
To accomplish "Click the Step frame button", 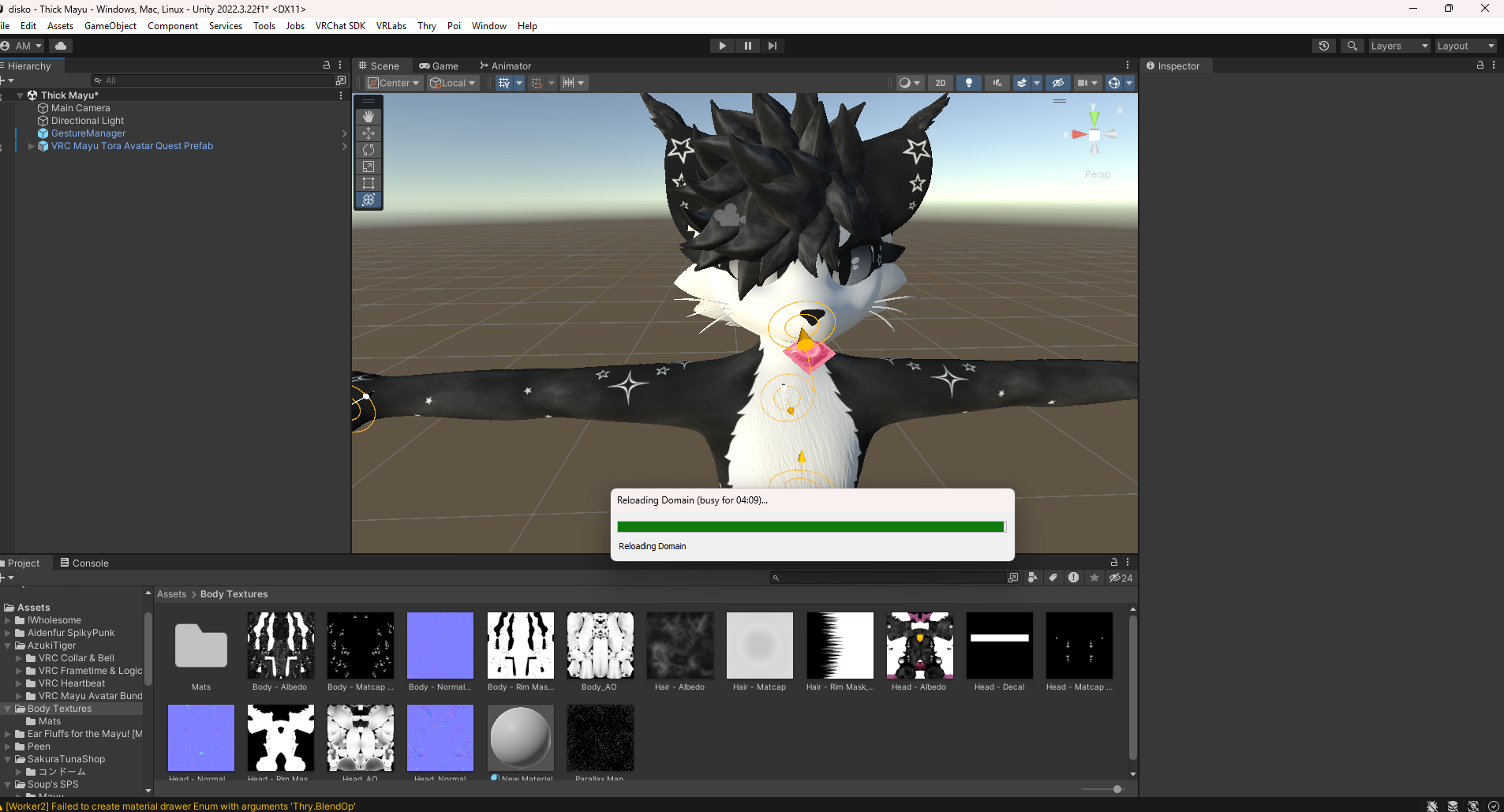I will (x=773, y=46).
